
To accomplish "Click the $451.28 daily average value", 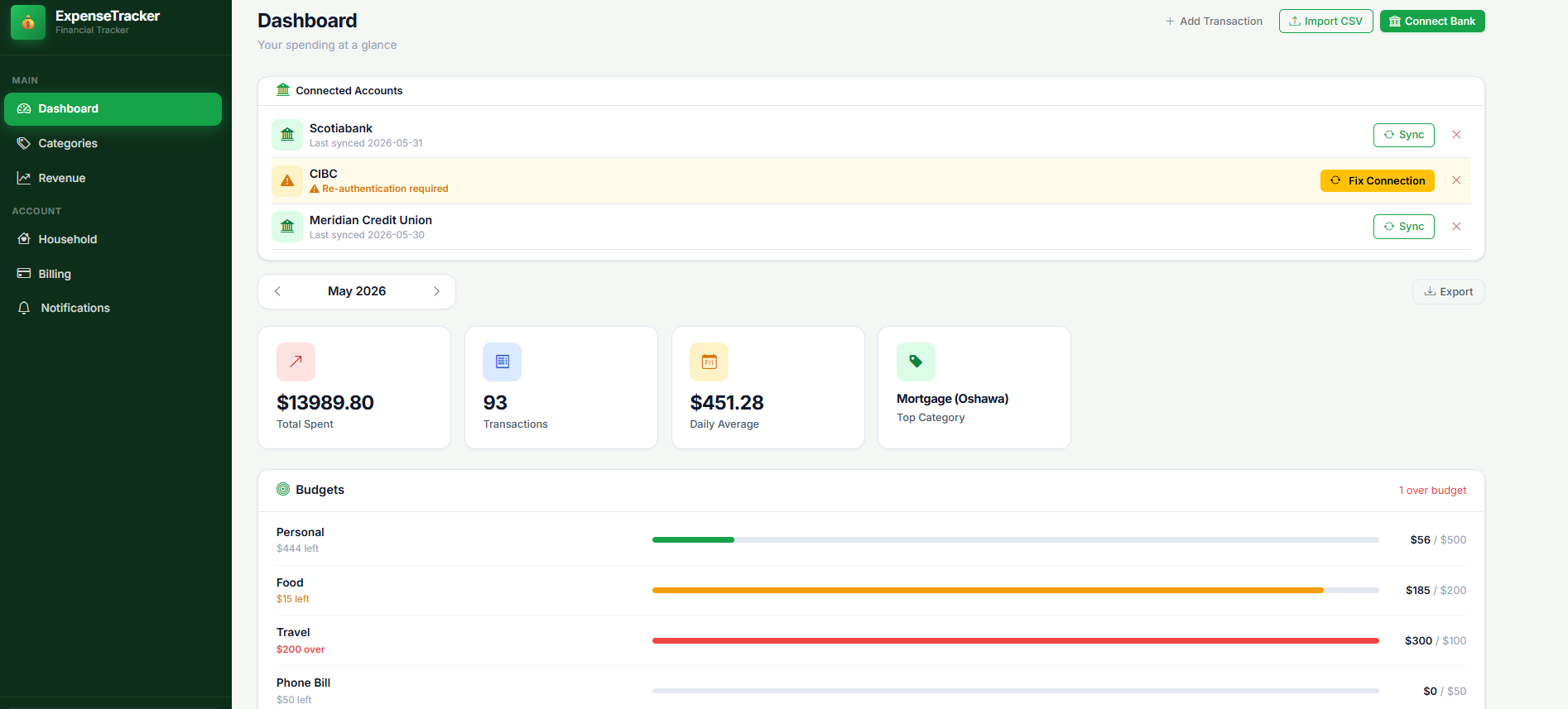I will pos(727,403).
